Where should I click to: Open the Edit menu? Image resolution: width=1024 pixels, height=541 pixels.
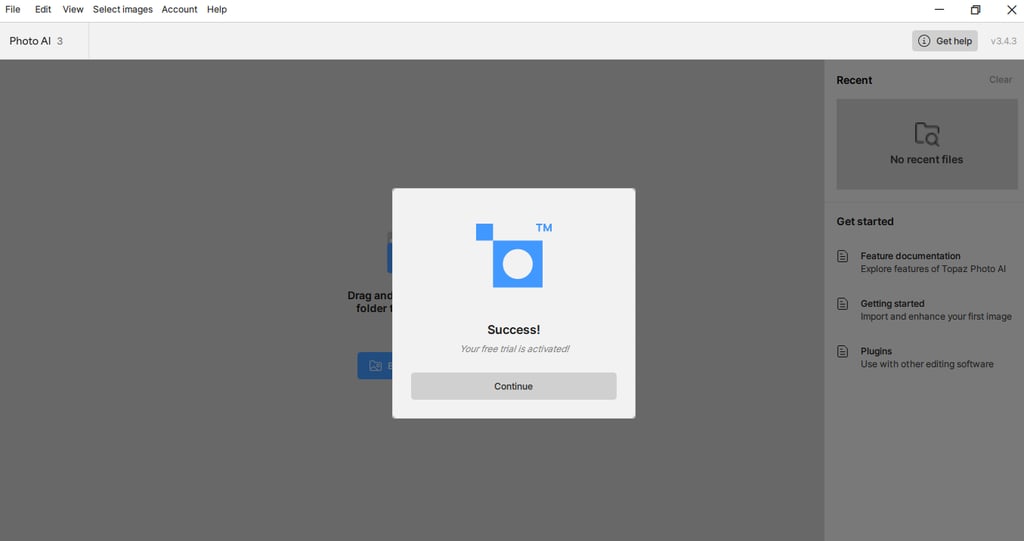point(43,9)
